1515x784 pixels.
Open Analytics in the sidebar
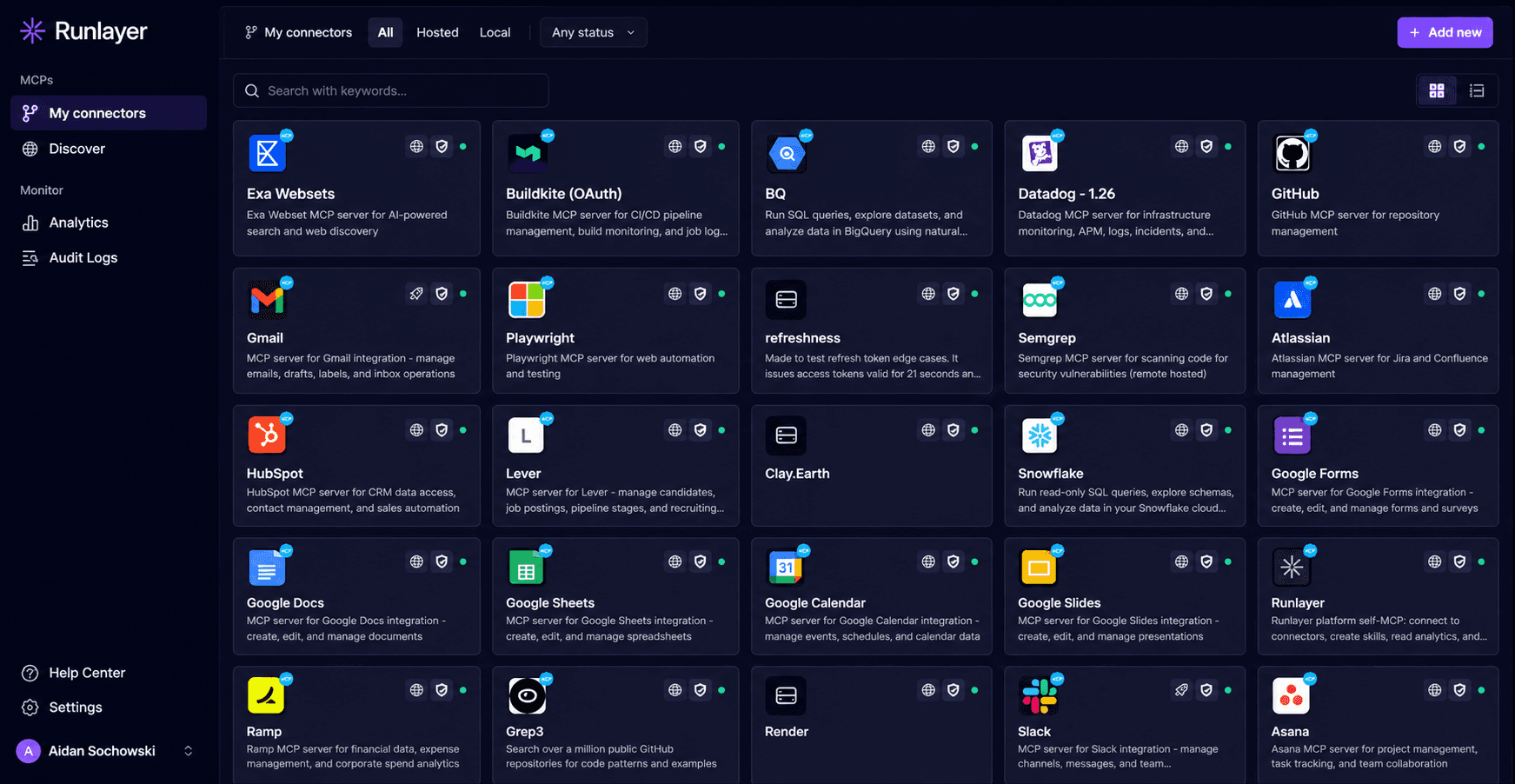109,223
